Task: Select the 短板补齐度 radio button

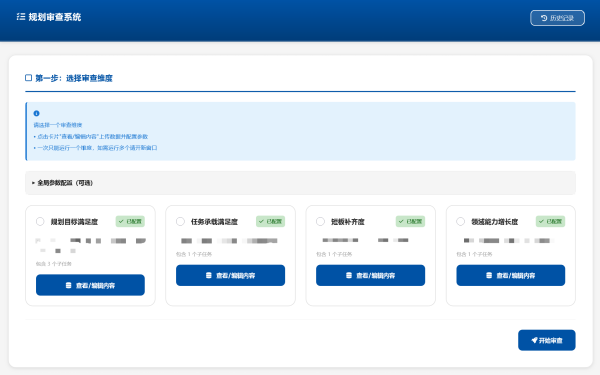Action: point(320,222)
